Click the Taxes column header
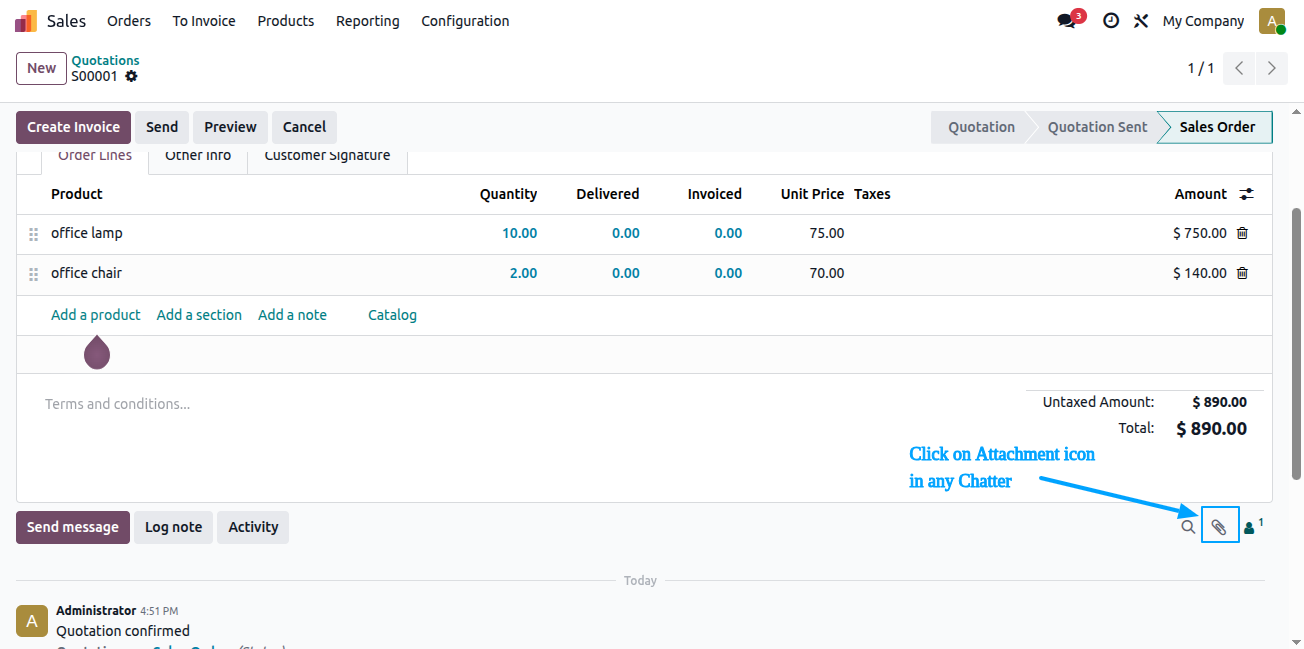 click(x=872, y=194)
